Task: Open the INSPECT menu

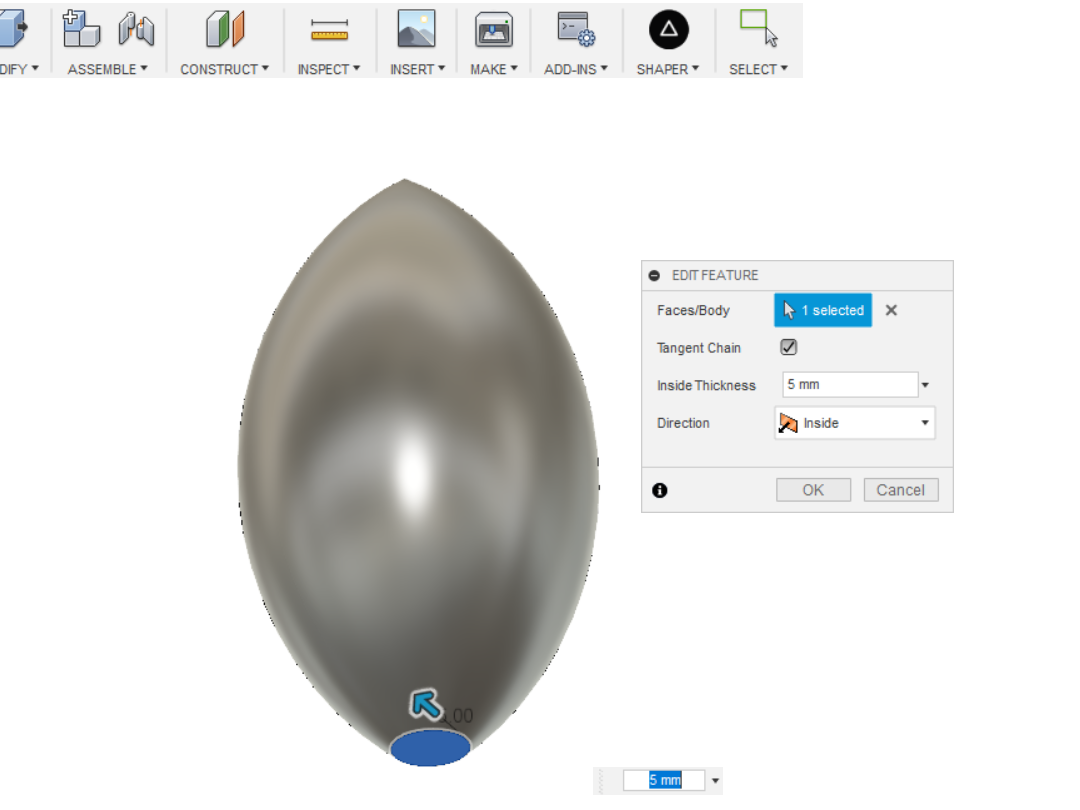Action: [329, 69]
